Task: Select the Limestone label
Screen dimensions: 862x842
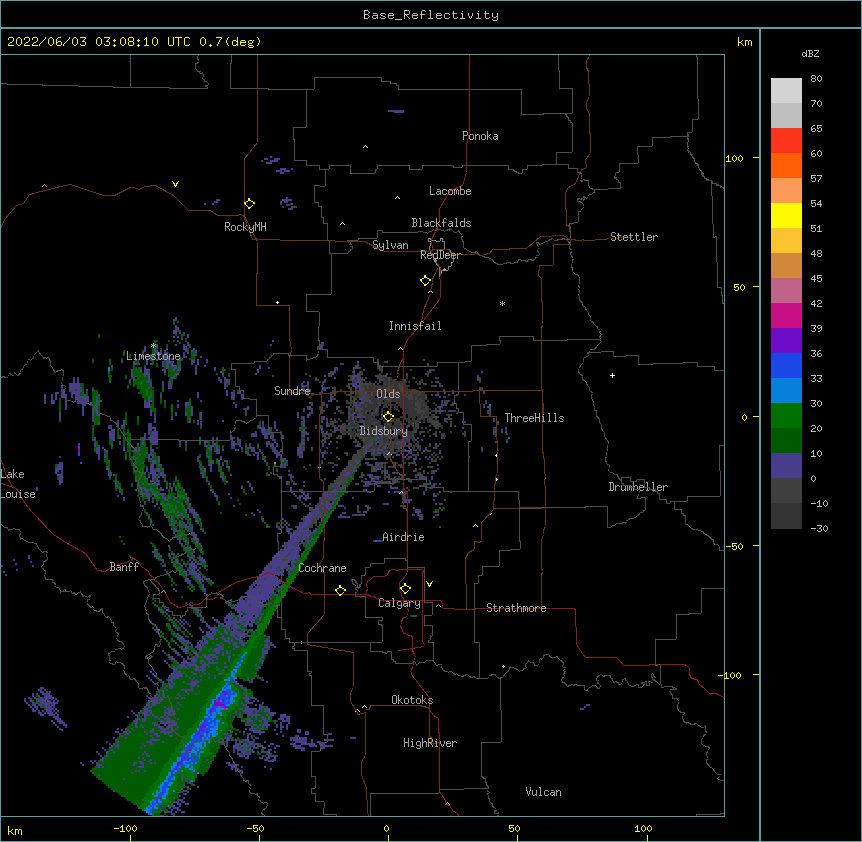Action: [153, 356]
